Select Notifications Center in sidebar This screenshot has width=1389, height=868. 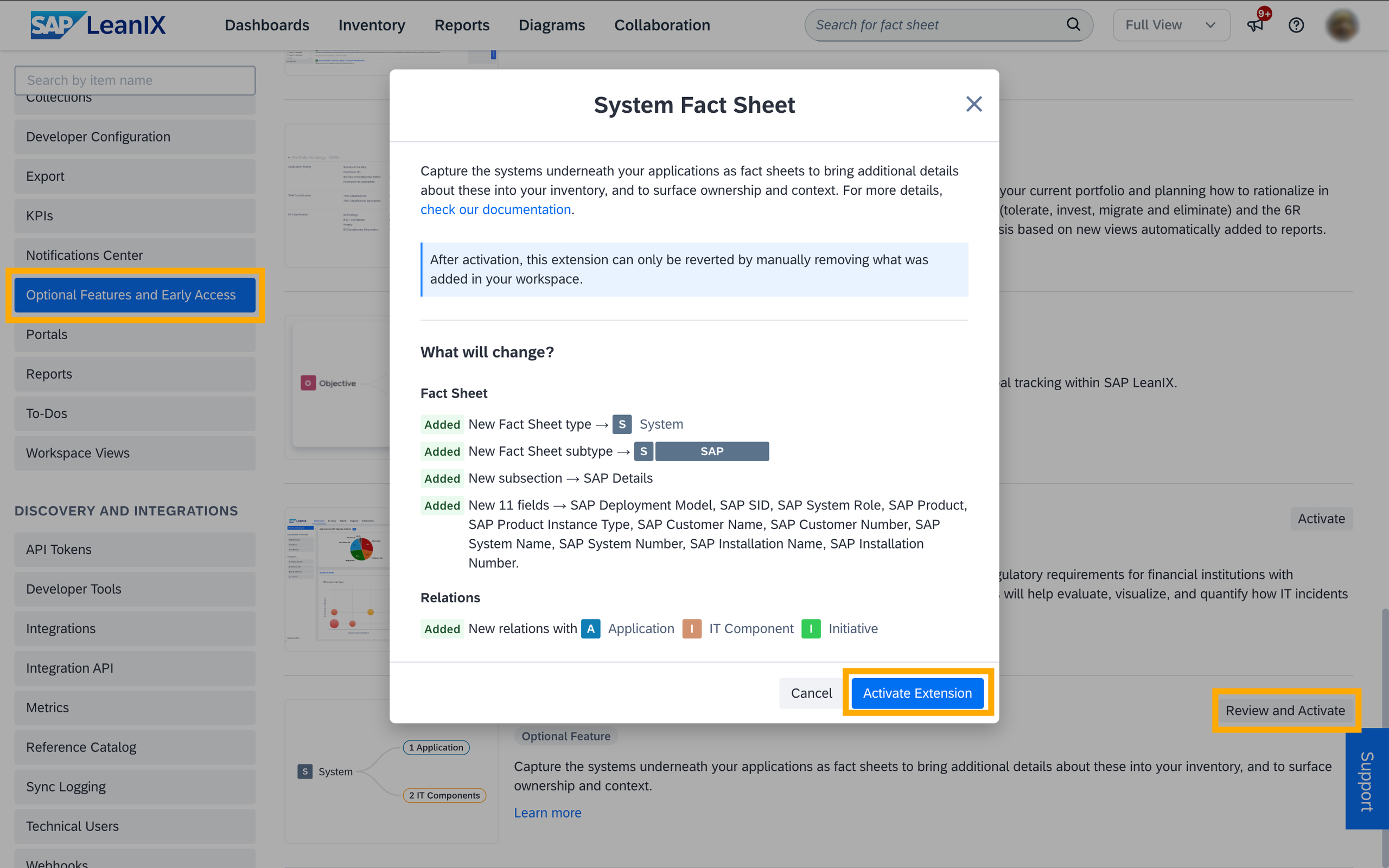135,255
